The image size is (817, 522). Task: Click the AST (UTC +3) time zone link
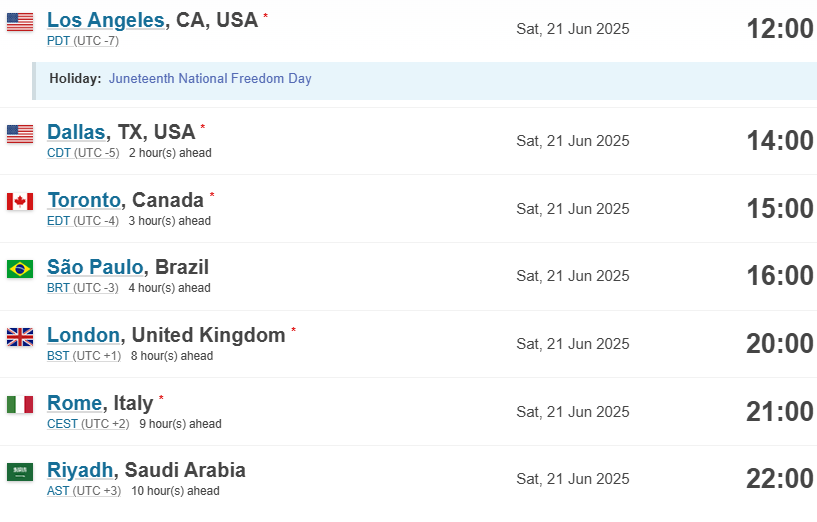point(84,491)
